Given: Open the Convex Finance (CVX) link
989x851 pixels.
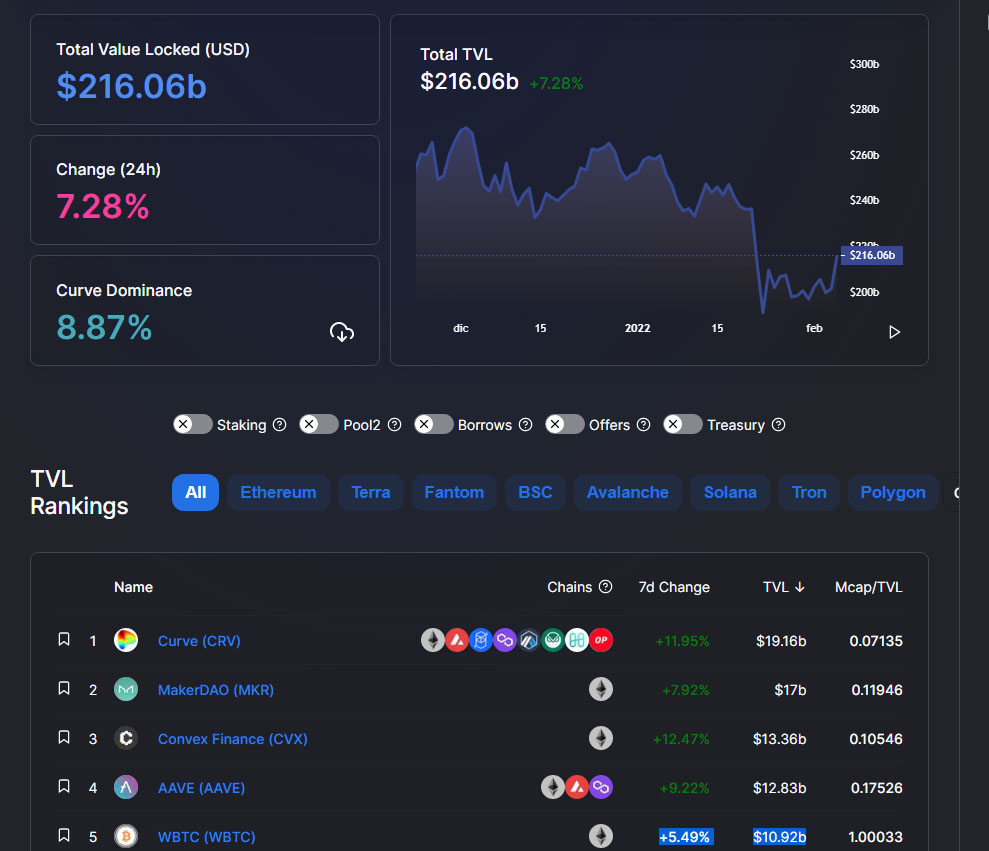Looking at the screenshot, I should [233, 739].
